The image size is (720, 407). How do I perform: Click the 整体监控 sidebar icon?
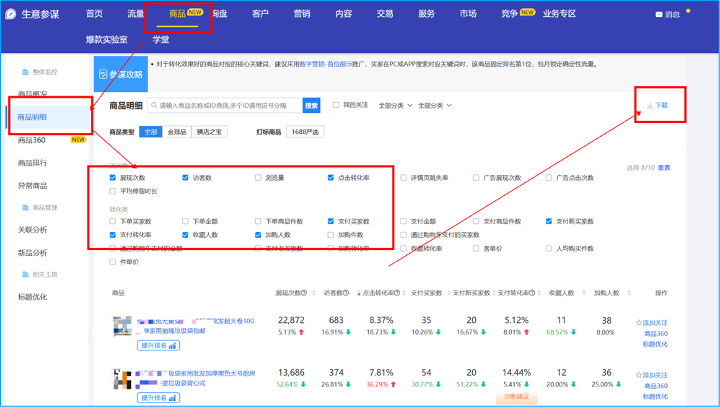click(x=27, y=74)
